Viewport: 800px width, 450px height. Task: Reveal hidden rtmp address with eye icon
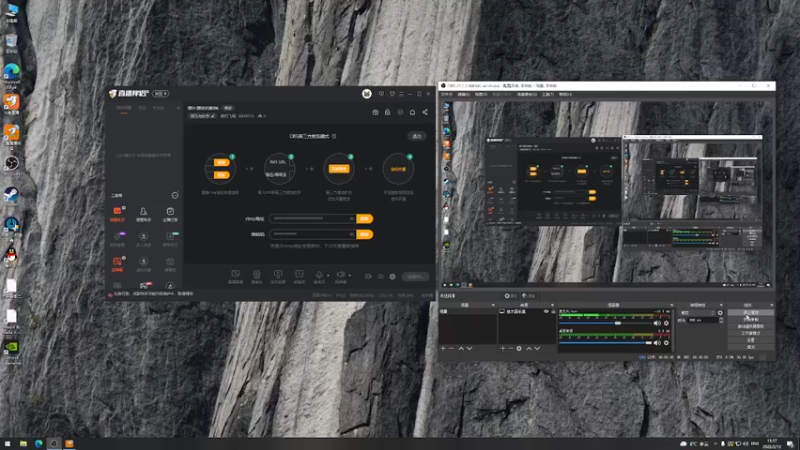point(352,218)
